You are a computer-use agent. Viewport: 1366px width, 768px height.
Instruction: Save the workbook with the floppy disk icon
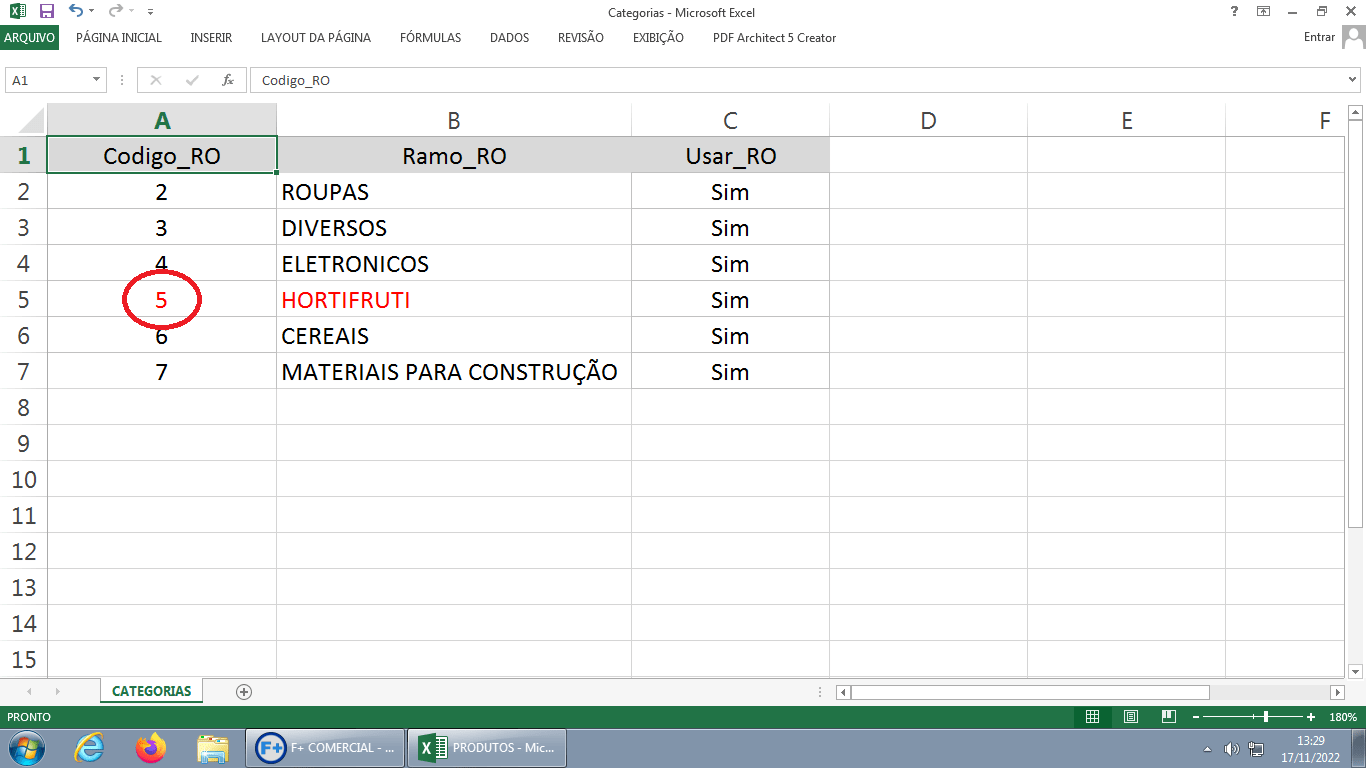click(x=46, y=12)
